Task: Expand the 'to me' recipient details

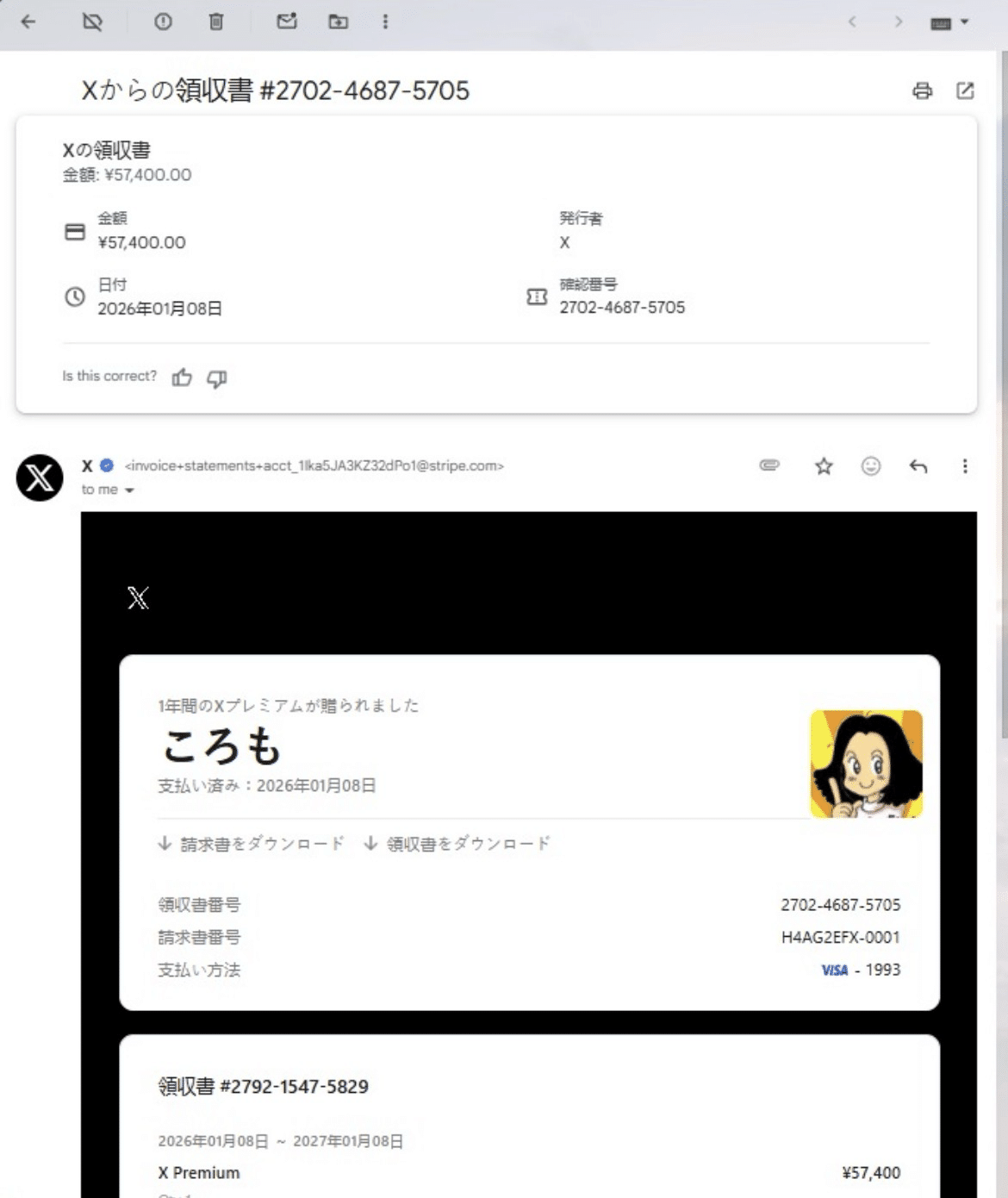Action: pos(130,489)
